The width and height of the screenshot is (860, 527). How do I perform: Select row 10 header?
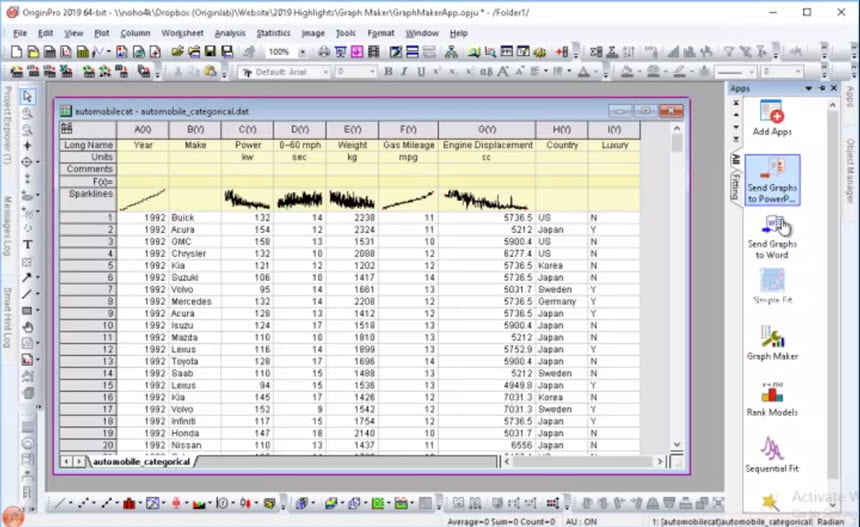[x=88, y=326]
